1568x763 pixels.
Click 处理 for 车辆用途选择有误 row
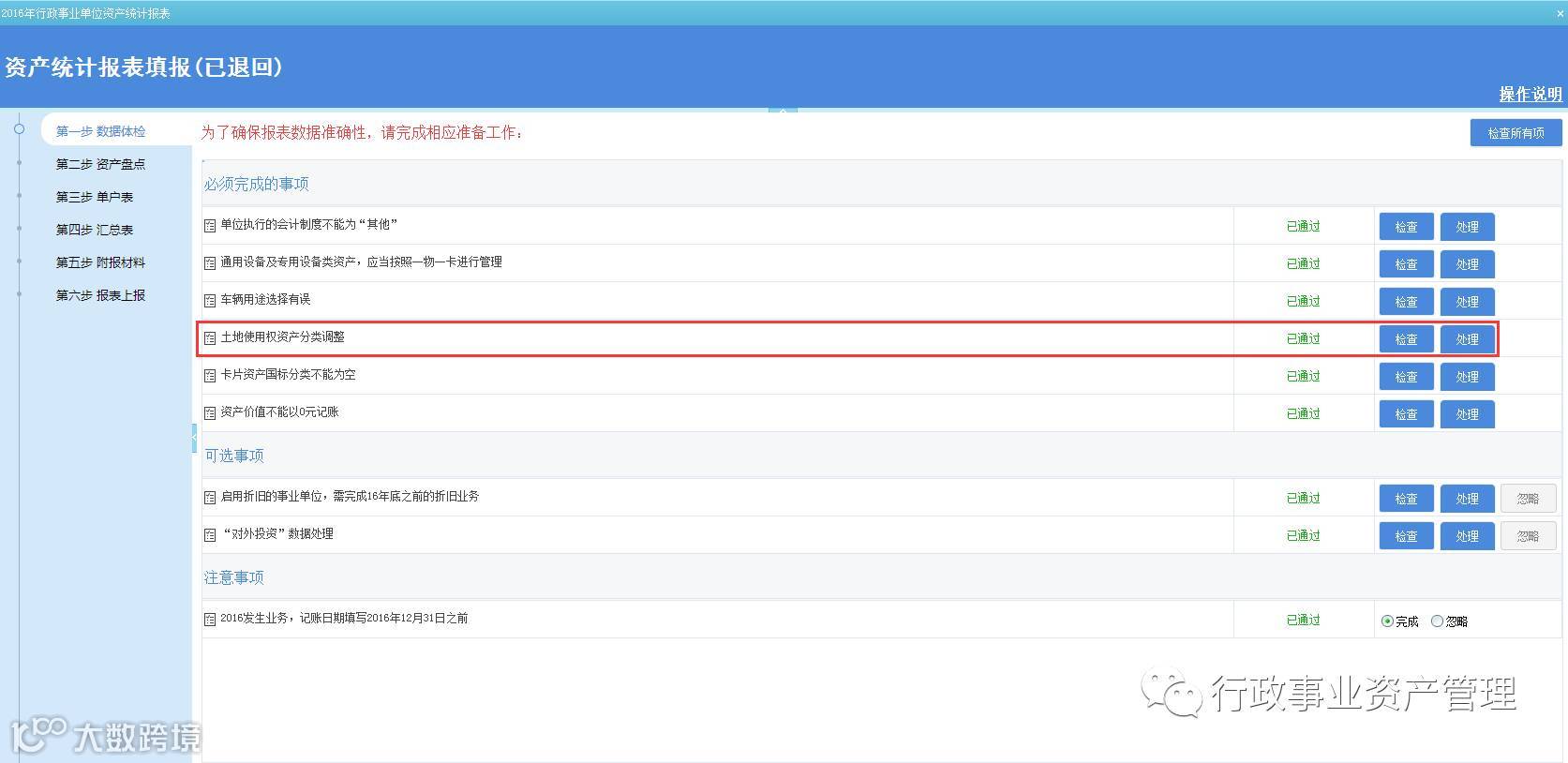(x=1467, y=302)
